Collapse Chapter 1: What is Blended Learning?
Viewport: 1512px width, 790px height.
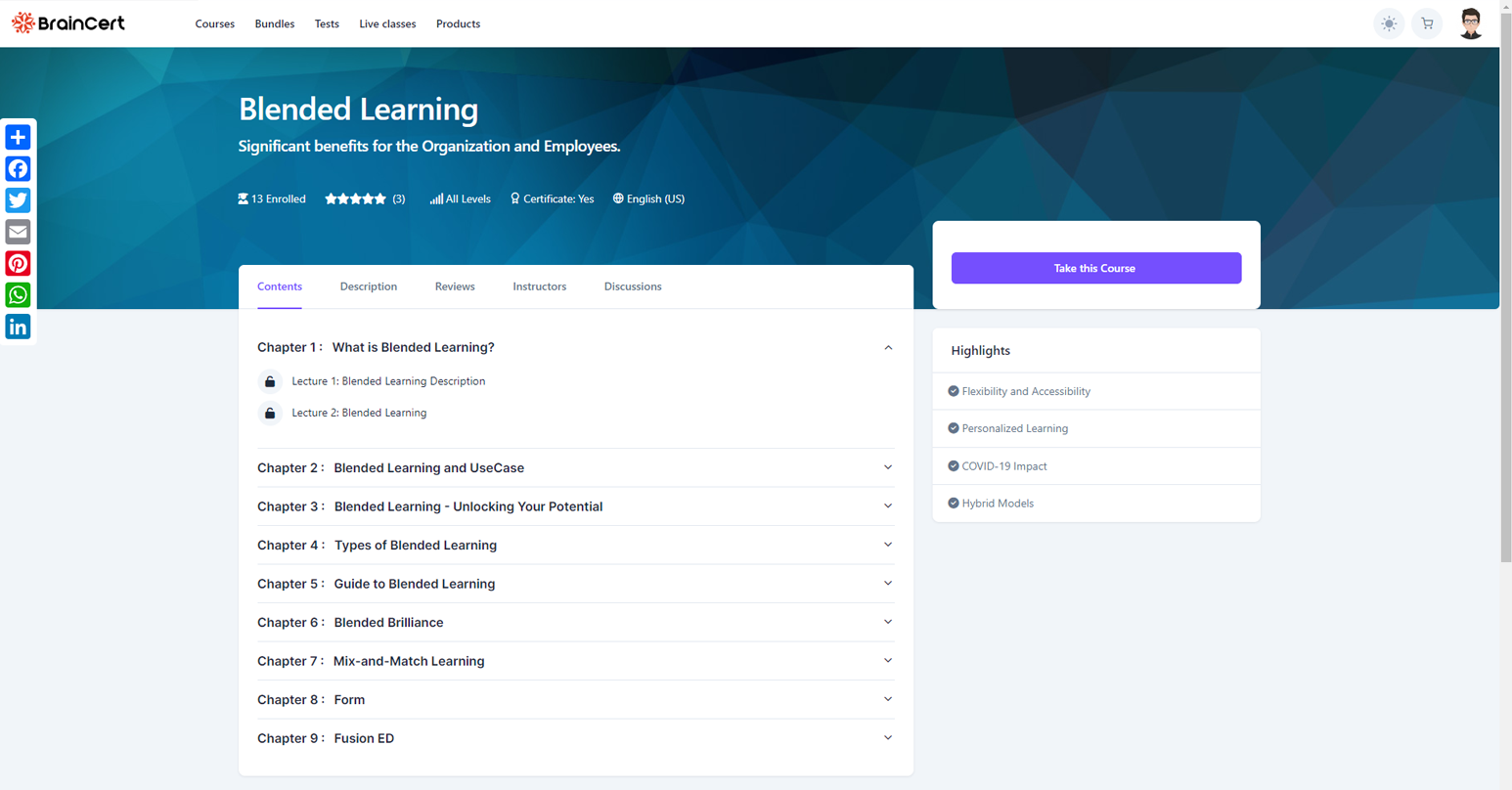[888, 347]
